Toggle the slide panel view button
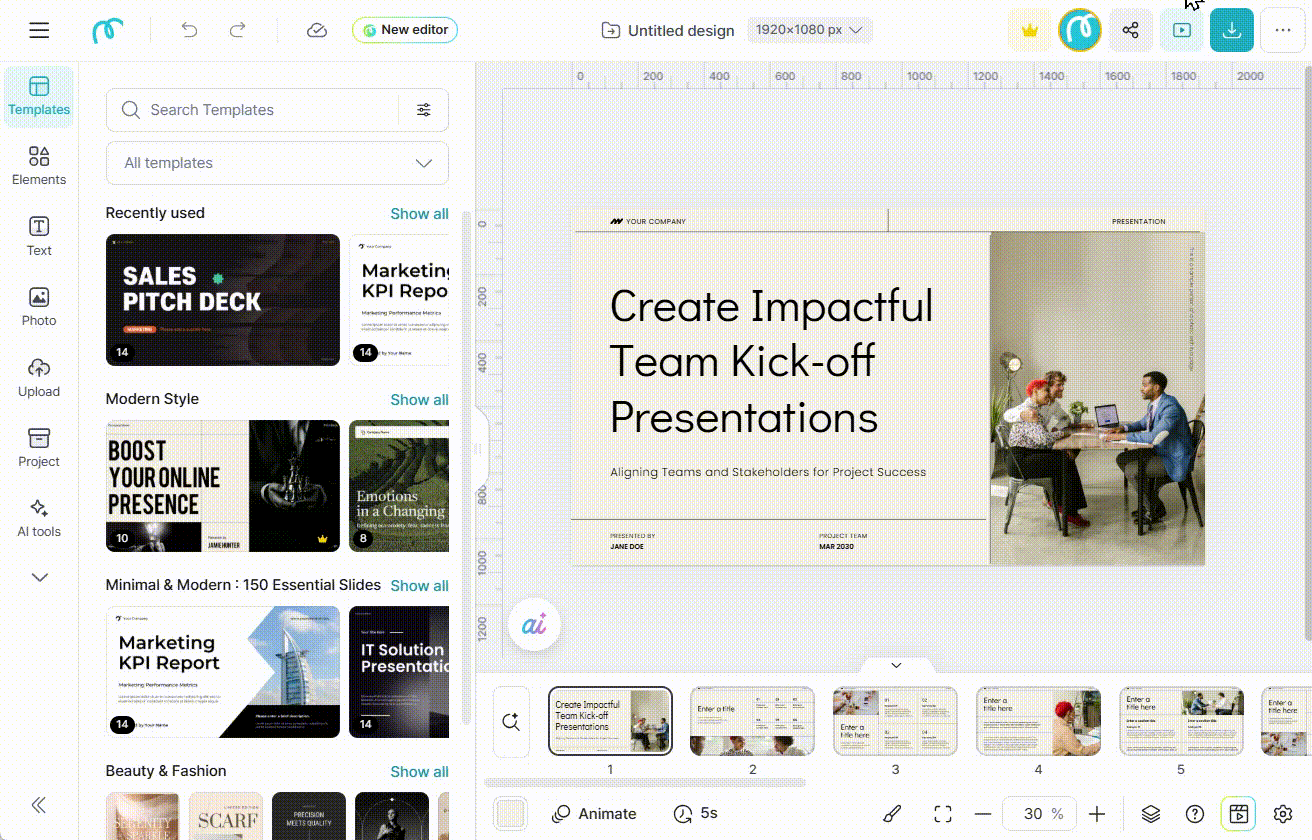Viewport: 1312px width, 840px height. click(1238, 814)
